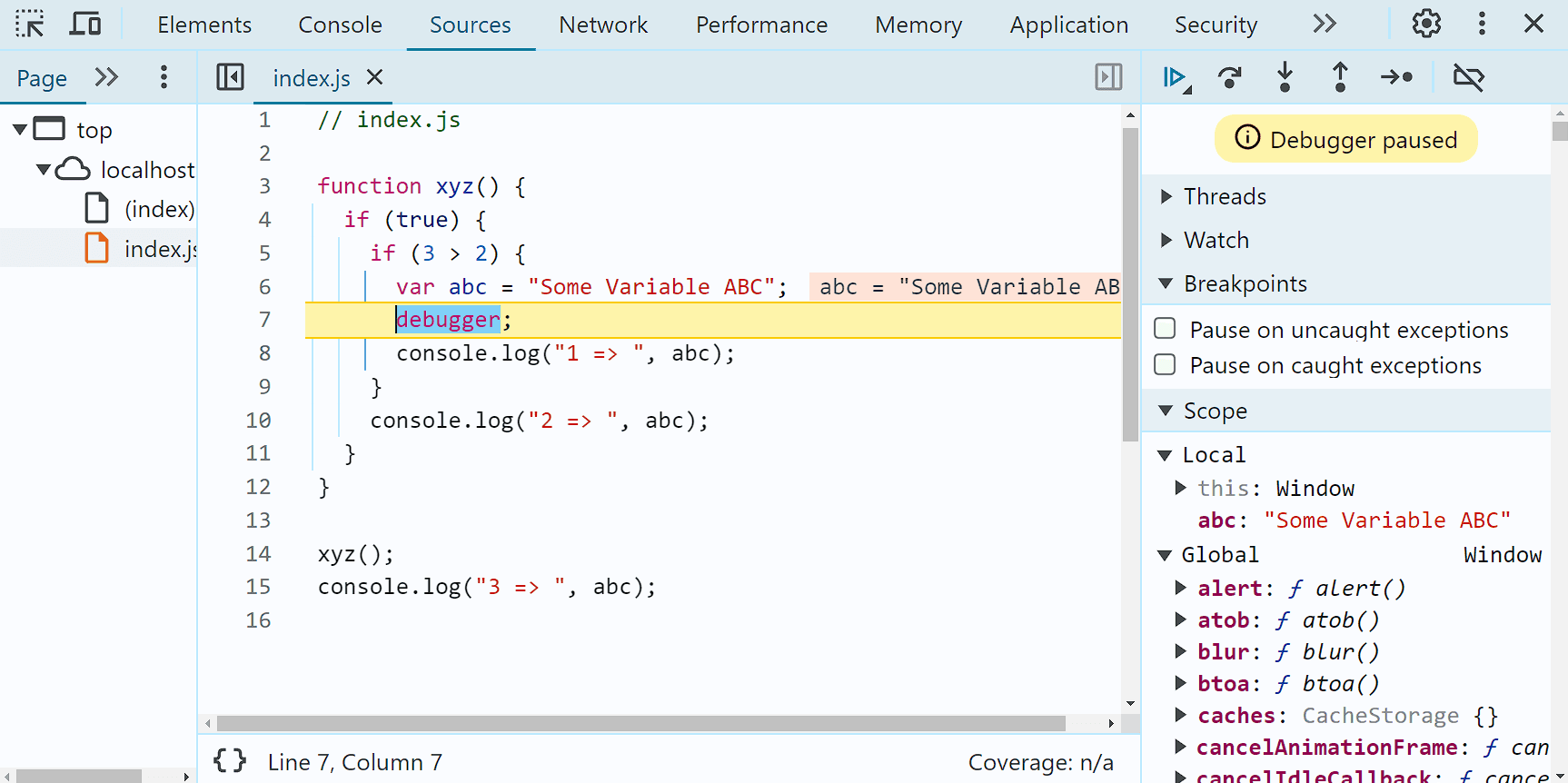Show more navigator tabs next to Page
The height and width of the screenshot is (783, 1568).
[106, 77]
